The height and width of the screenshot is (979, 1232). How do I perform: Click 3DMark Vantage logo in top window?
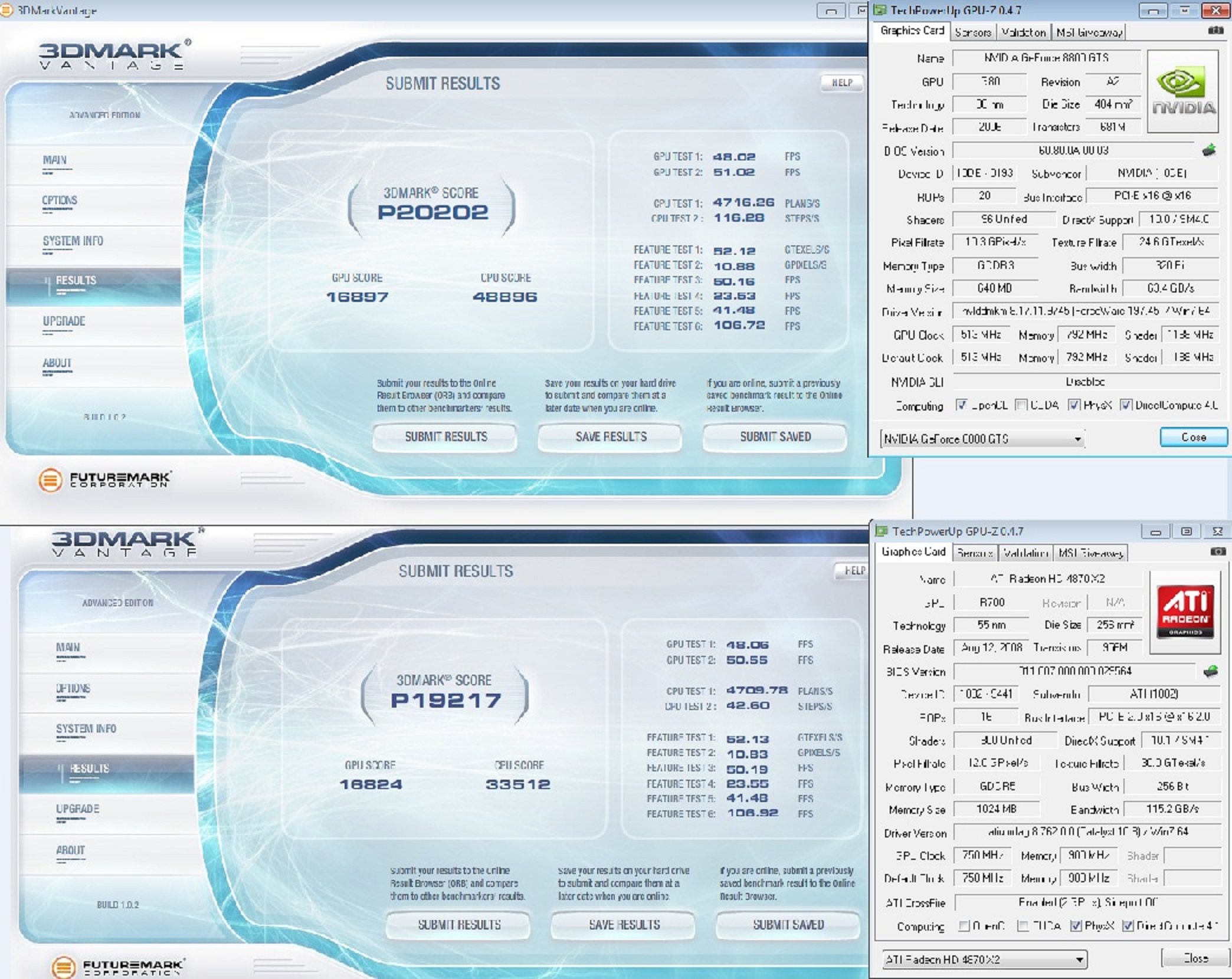point(115,55)
